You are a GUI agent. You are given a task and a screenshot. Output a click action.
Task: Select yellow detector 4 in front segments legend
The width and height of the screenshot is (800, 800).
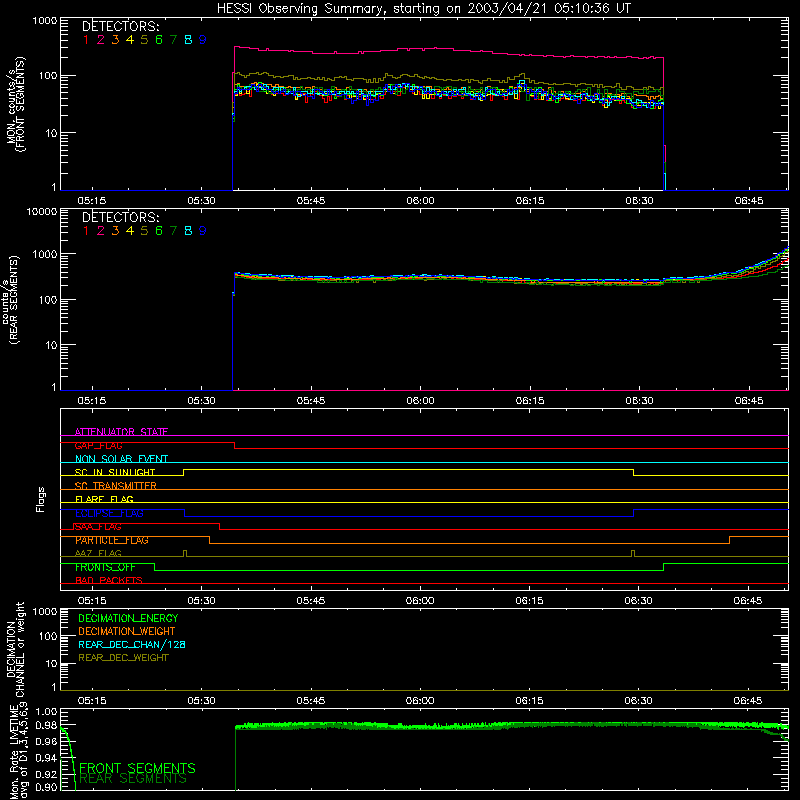point(130,39)
